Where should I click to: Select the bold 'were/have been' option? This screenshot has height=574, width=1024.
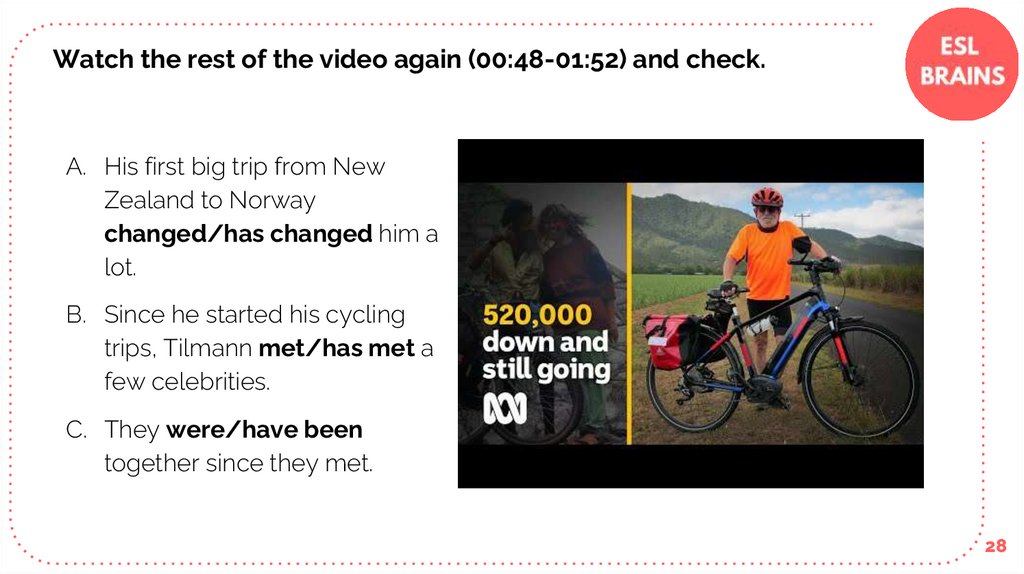click(264, 430)
